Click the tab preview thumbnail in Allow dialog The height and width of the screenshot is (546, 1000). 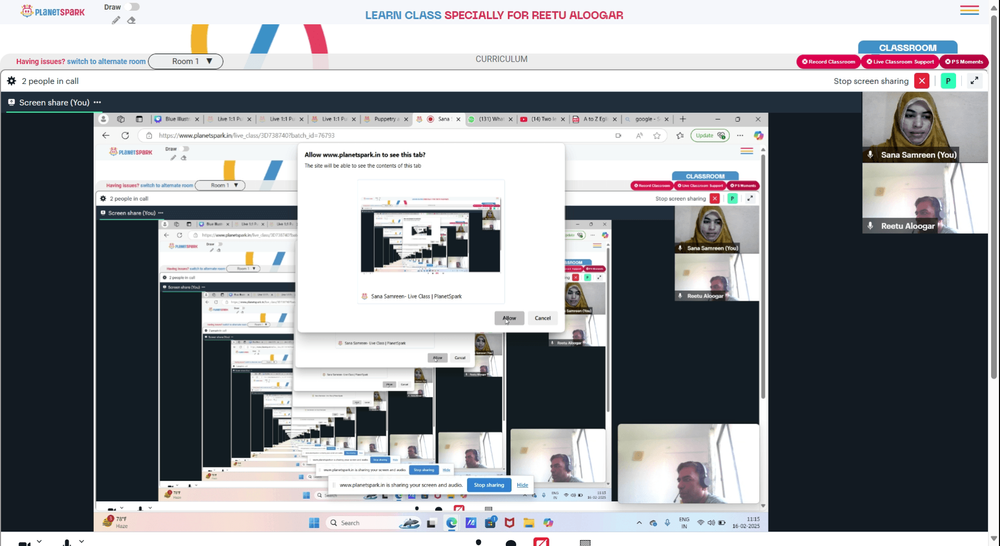click(430, 234)
